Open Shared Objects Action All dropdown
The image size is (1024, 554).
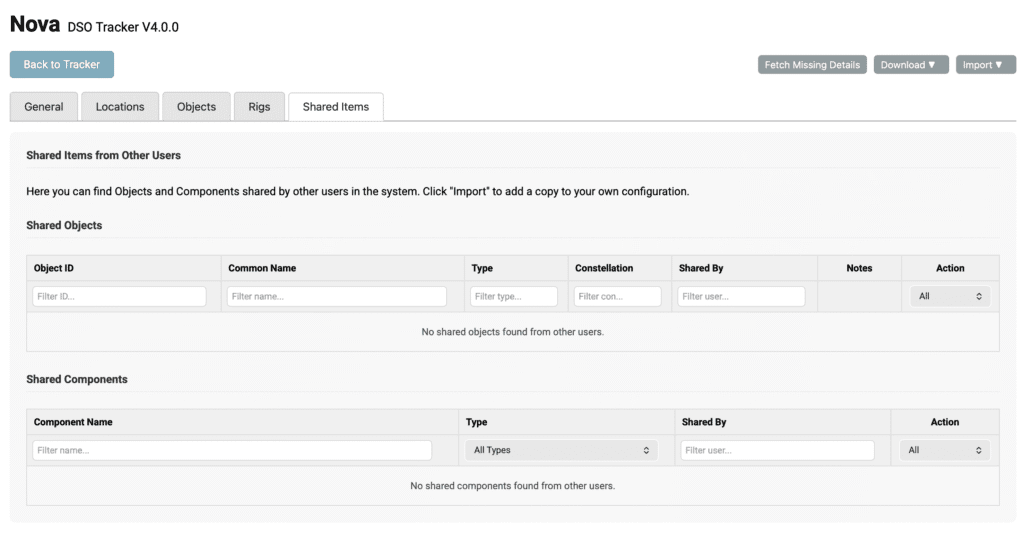(x=950, y=296)
